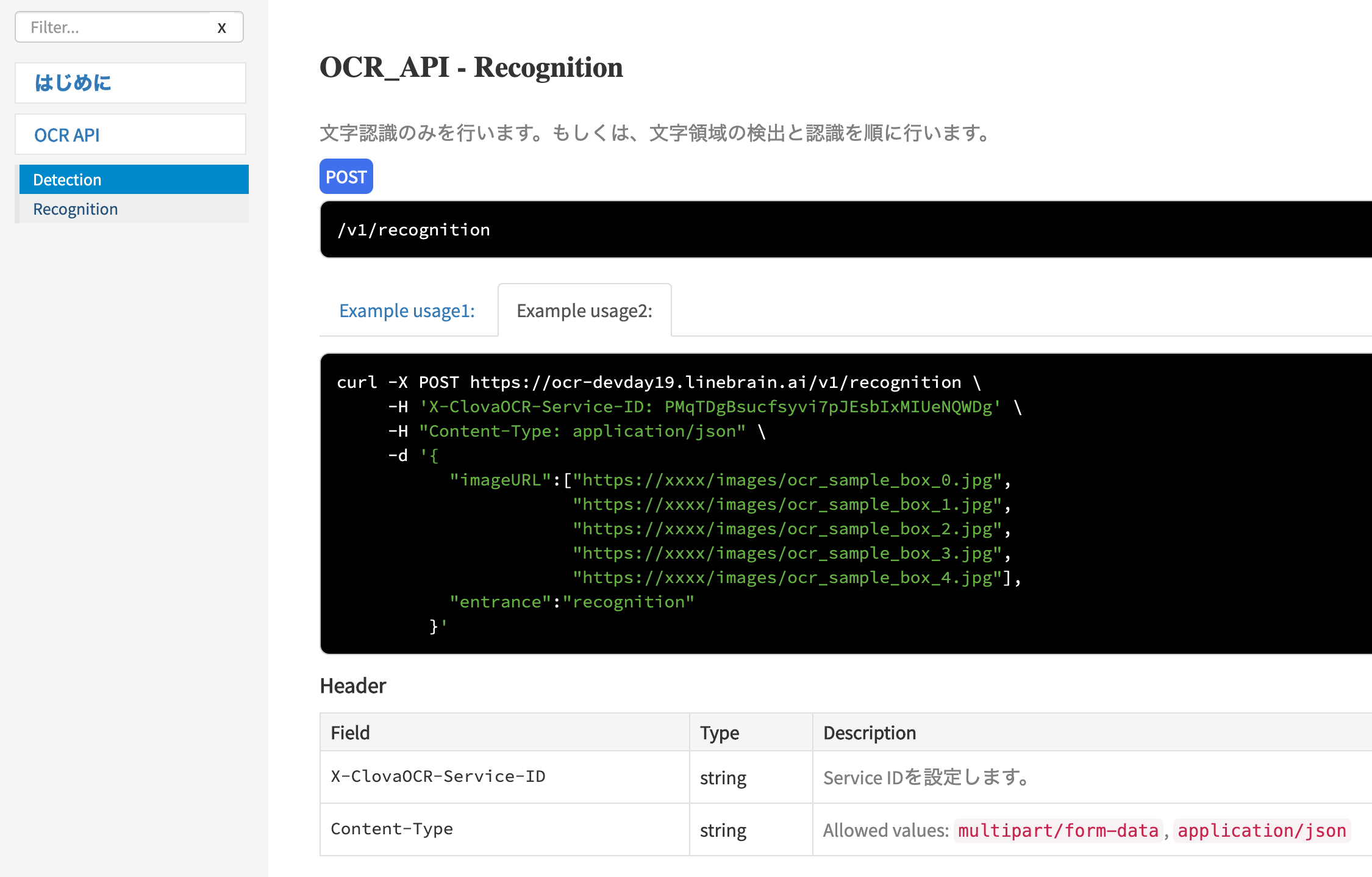This screenshot has width=1372, height=877.
Task: Click the curl POST URL line
Action: (x=659, y=382)
